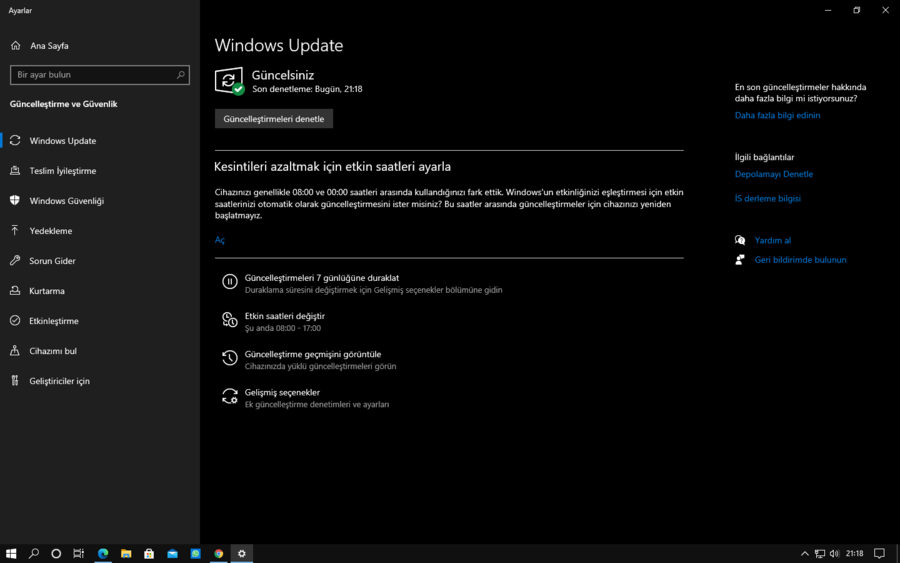This screenshot has width=900, height=563.
Task: Open Chrome from taskbar
Action: pyautogui.click(x=219, y=554)
